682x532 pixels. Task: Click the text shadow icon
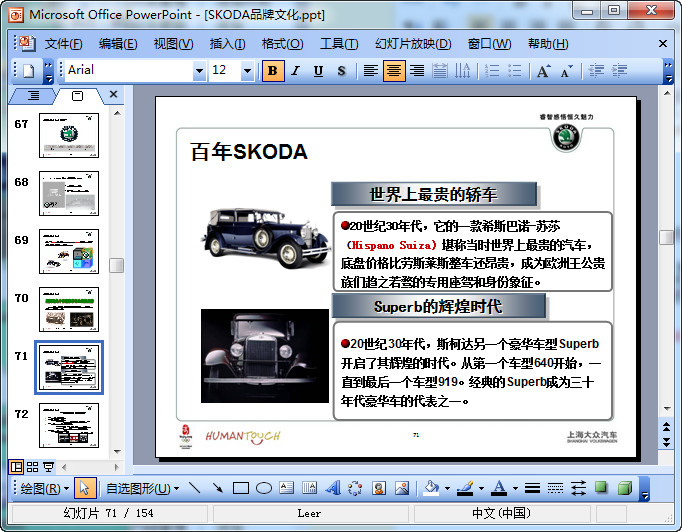341,71
